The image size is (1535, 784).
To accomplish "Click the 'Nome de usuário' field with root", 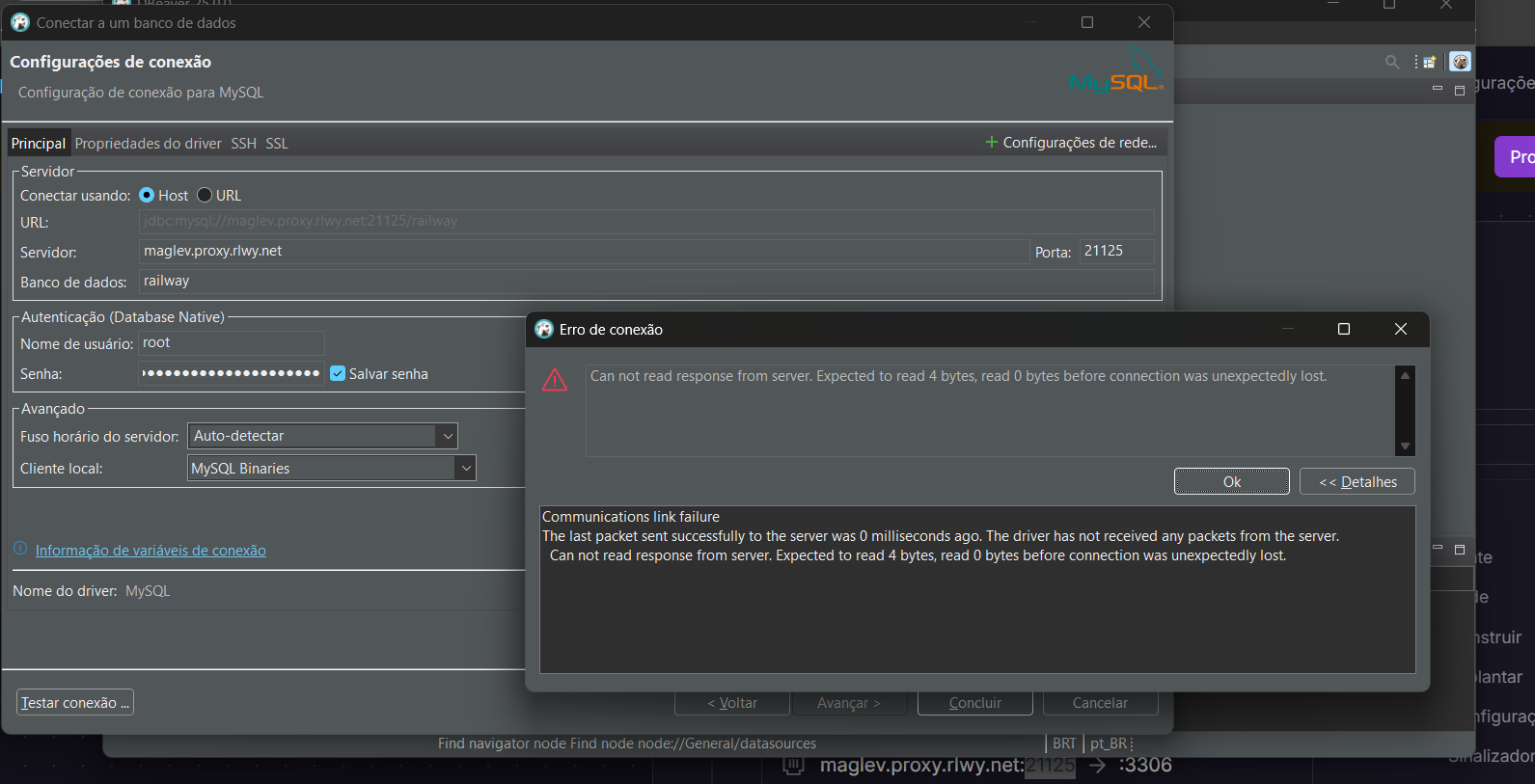I will coord(232,342).
